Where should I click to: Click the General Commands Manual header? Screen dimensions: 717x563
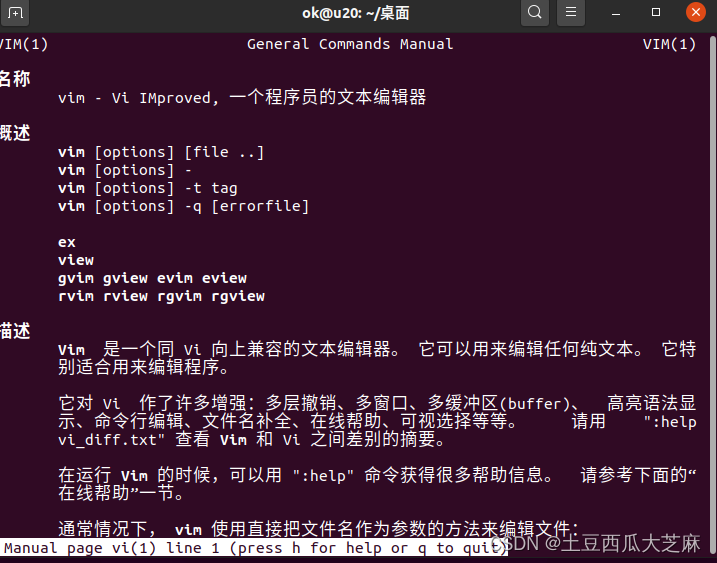[x=350, y=44]
